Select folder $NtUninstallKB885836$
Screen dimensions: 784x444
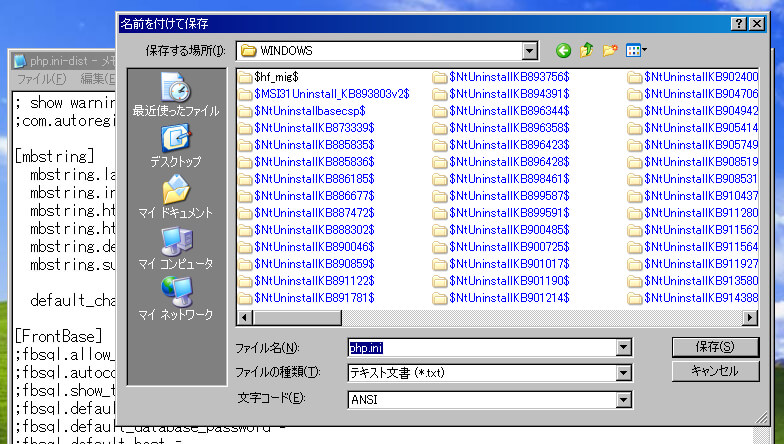pyautogui.click(x=306, y=162)
